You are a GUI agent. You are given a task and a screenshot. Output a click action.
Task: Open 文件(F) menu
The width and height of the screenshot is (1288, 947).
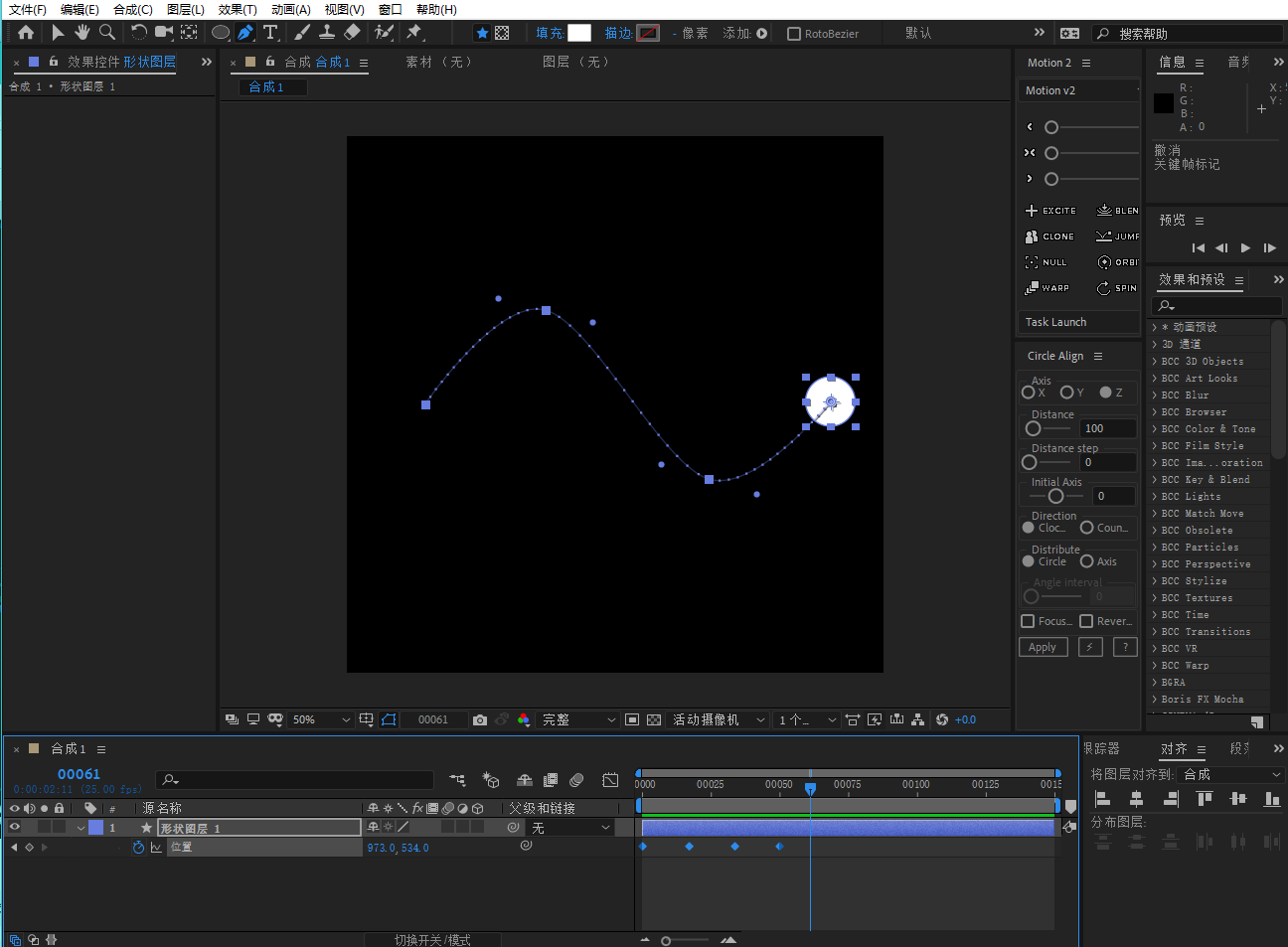click(x=28, y=9)
